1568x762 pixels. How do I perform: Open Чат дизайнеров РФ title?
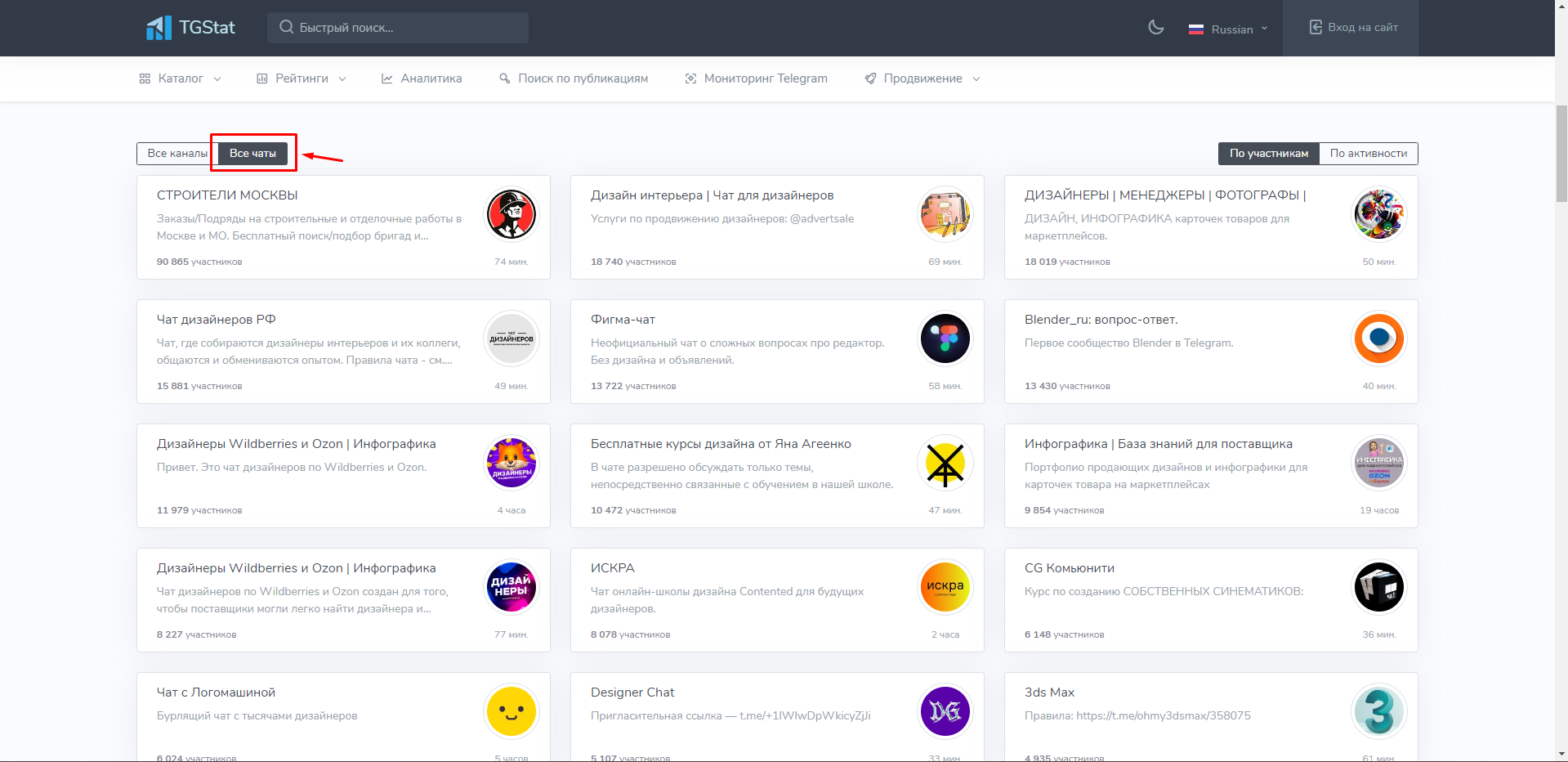click(x=216, y=320)
